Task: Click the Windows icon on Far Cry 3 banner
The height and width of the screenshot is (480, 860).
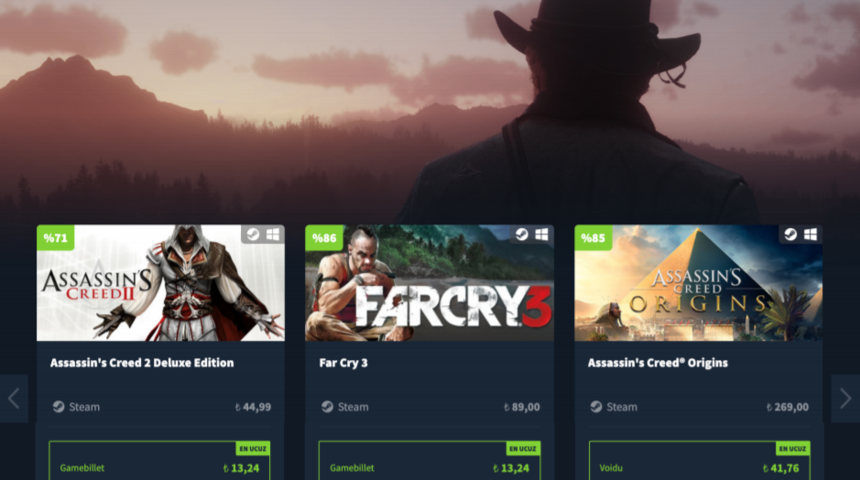Action: pos(541,235)
